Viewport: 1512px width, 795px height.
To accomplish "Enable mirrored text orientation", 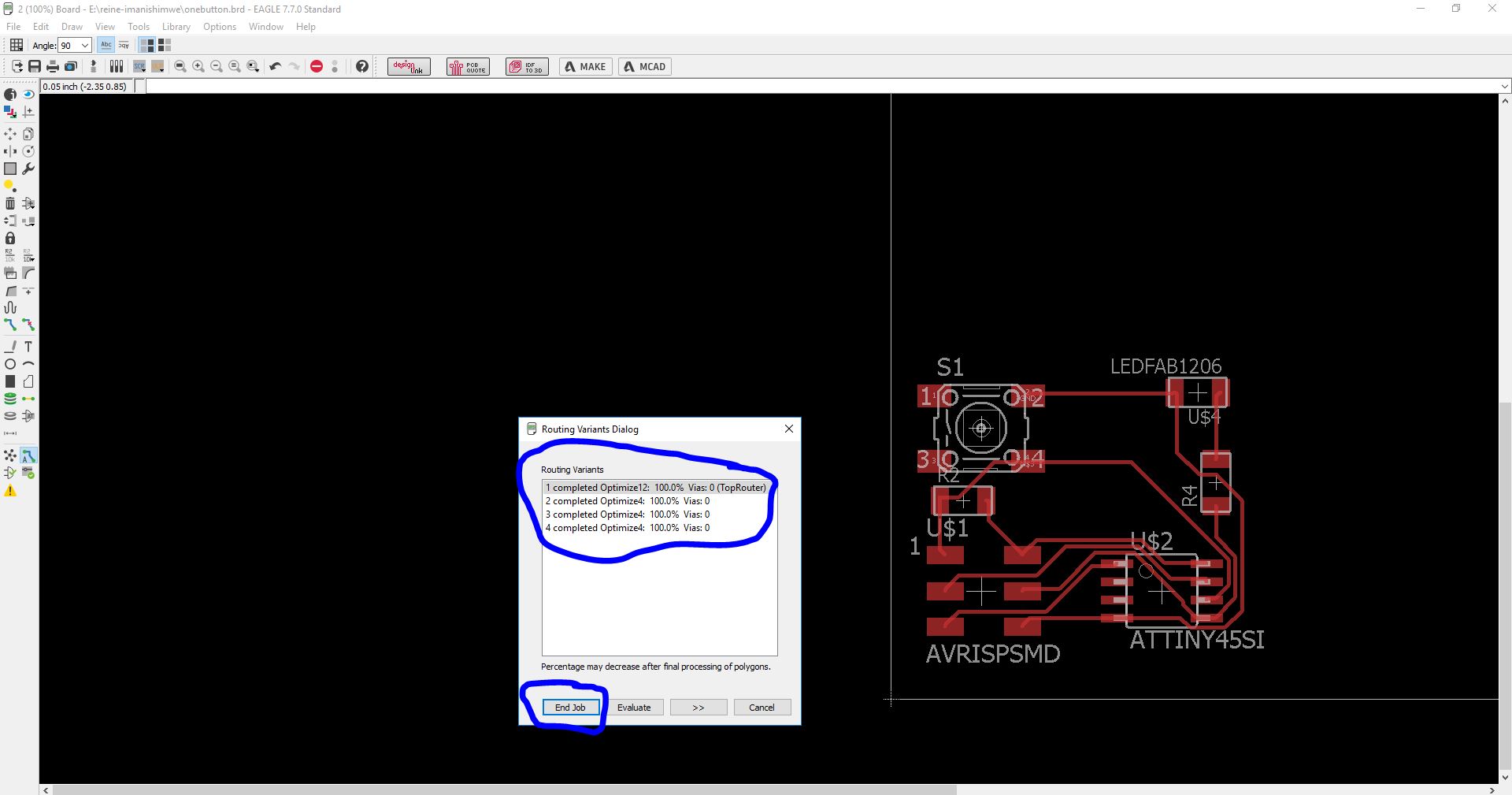I will [x=124, y=45].
